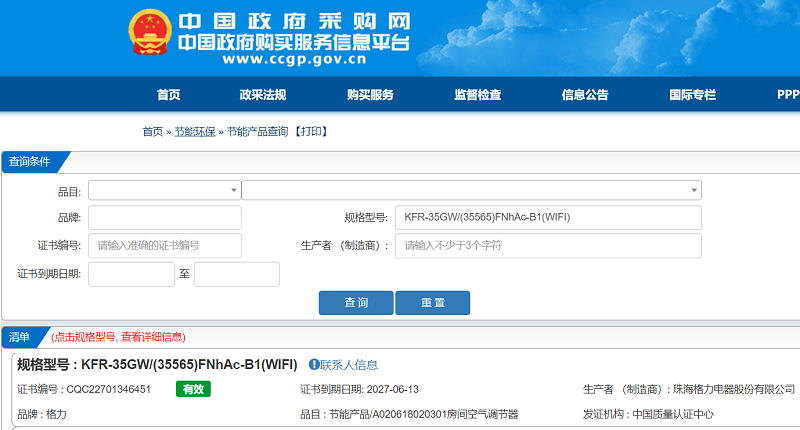Click the 查询 search button
Viewport: 800px width, 430px height.
(356, 303)
